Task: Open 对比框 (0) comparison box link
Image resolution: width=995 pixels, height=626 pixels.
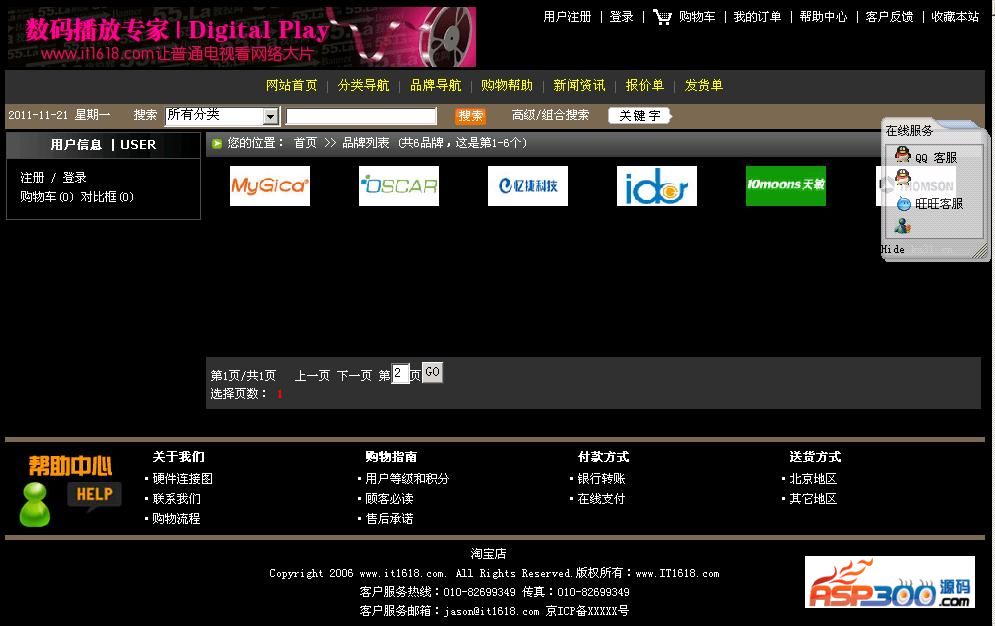Action: coord(107,197)
